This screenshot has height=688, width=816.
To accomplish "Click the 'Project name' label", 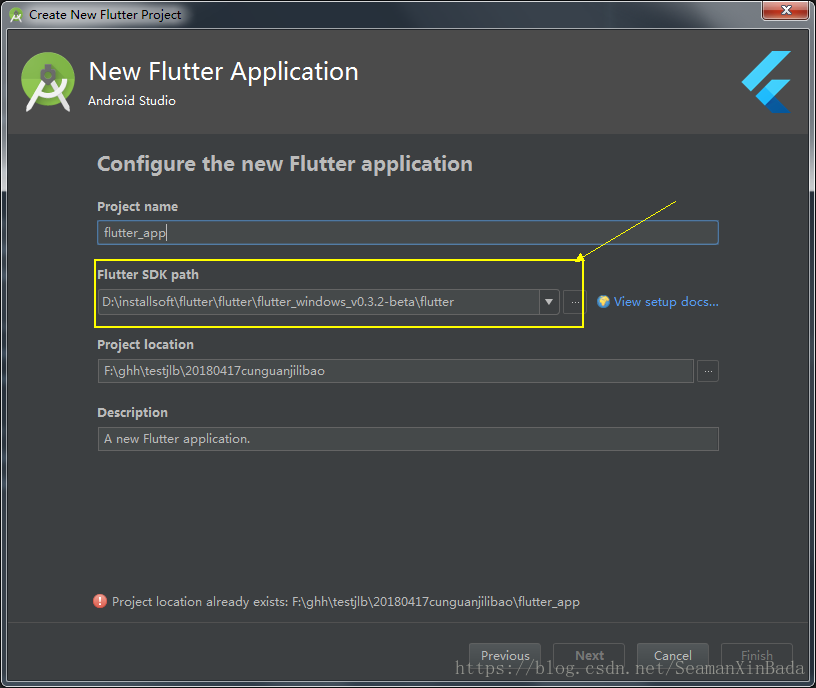I will point(137,207).
